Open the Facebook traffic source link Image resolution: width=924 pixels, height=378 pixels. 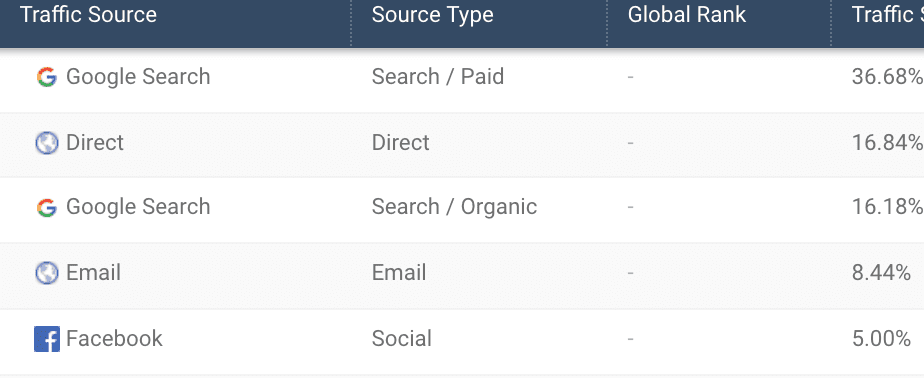point(114,338)
